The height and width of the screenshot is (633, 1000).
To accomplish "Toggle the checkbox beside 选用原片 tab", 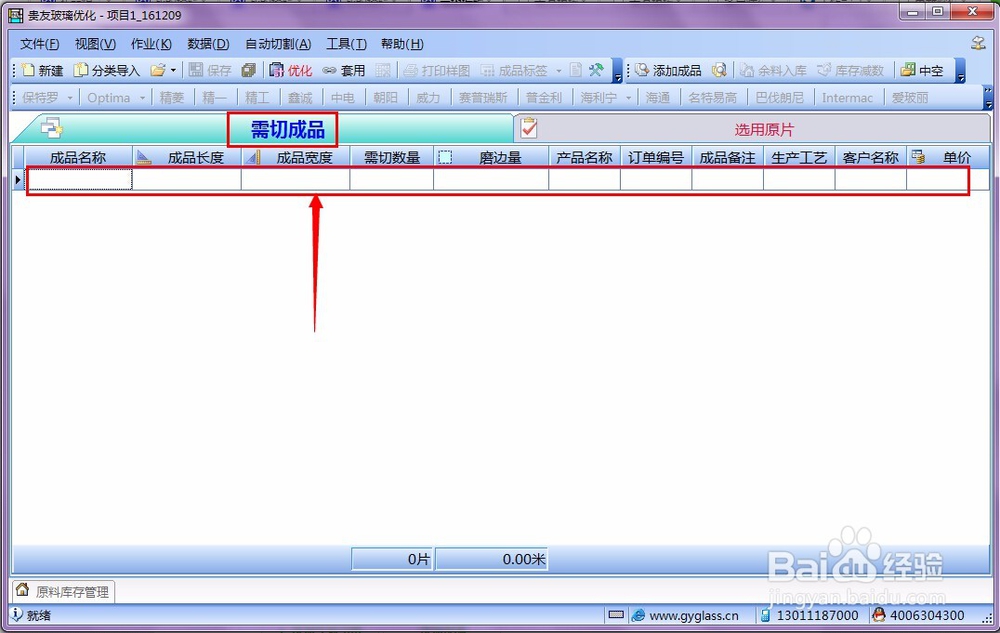I will click(527, 128).
